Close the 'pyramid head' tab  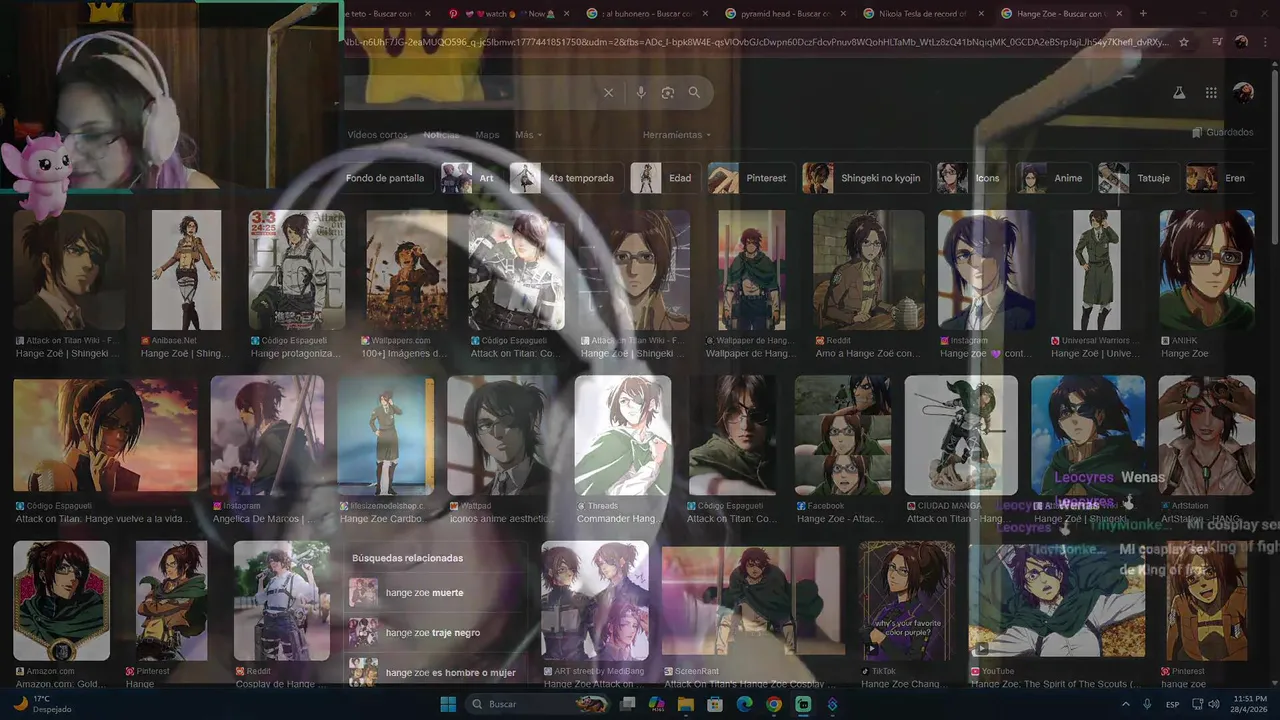841,14
